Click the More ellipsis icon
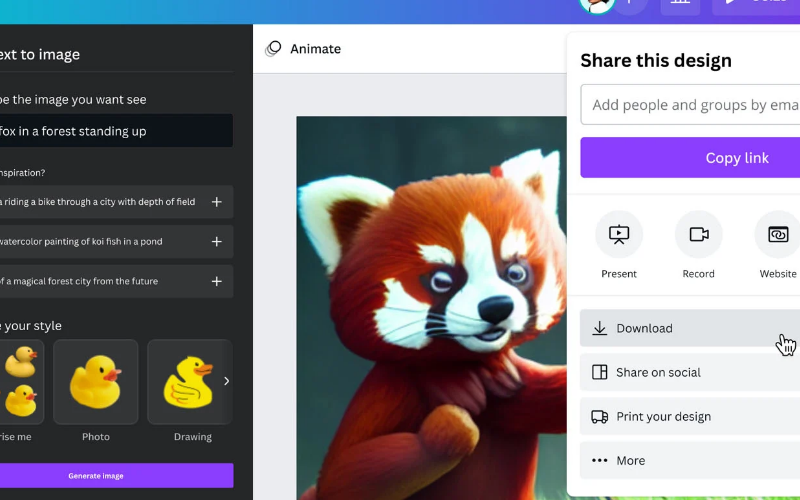 [x=599, y=460]
